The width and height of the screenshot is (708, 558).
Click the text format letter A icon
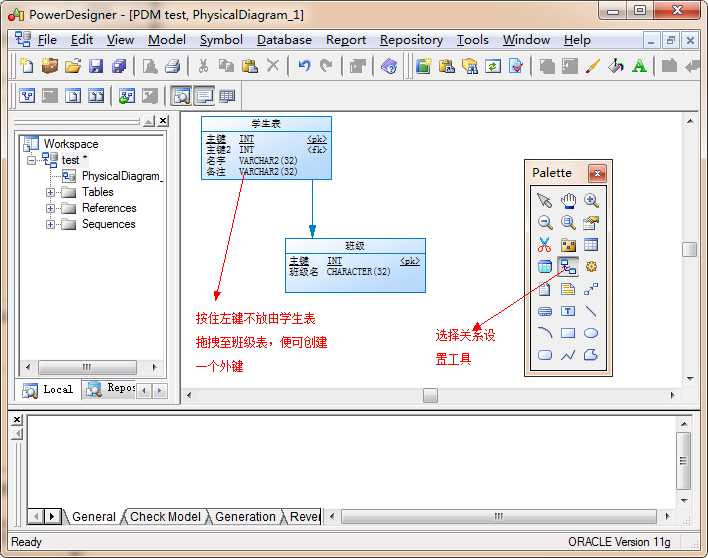point(639,66)
